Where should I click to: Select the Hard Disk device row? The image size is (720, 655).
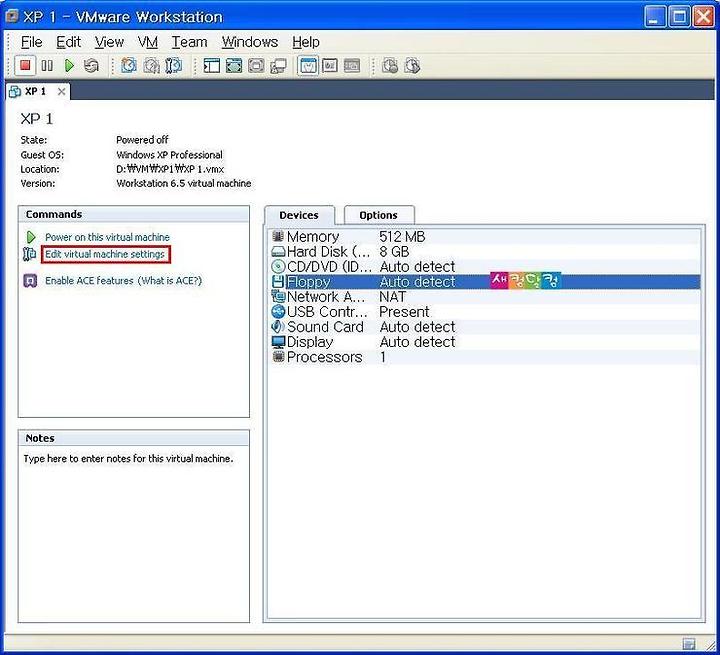pos(485,252)
